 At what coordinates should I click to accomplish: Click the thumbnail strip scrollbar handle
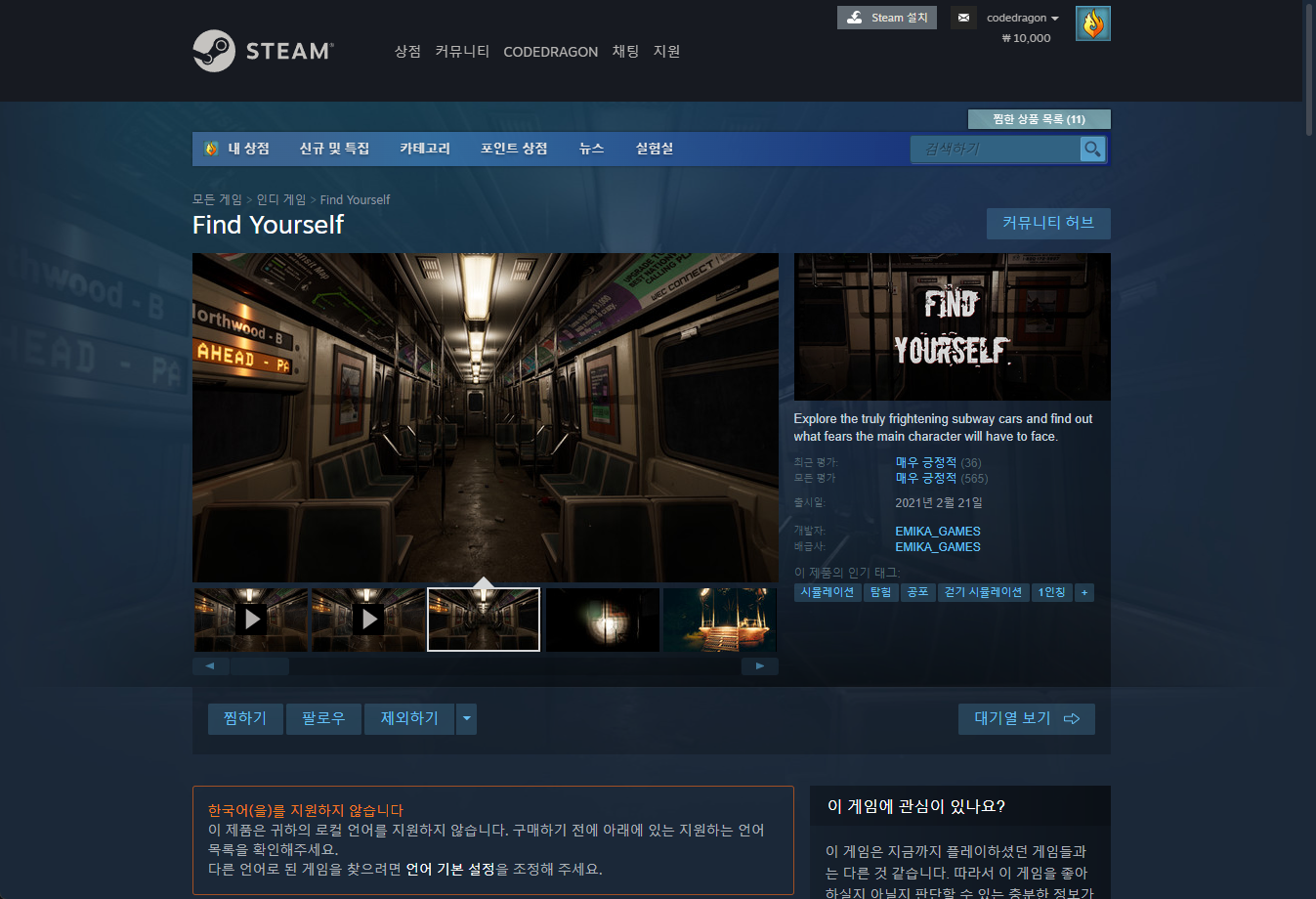tap(260, 666)
